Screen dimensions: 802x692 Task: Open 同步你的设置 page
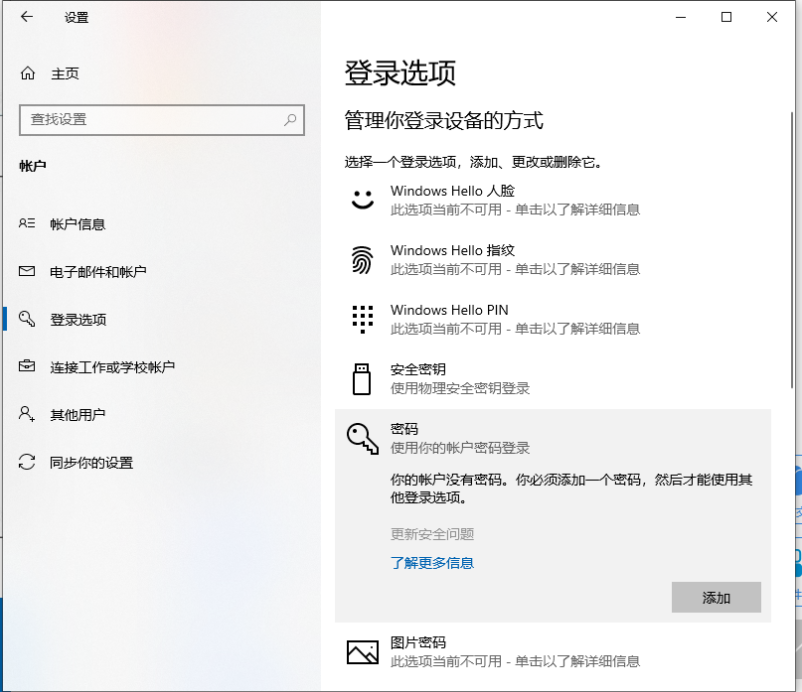(91, 463)
